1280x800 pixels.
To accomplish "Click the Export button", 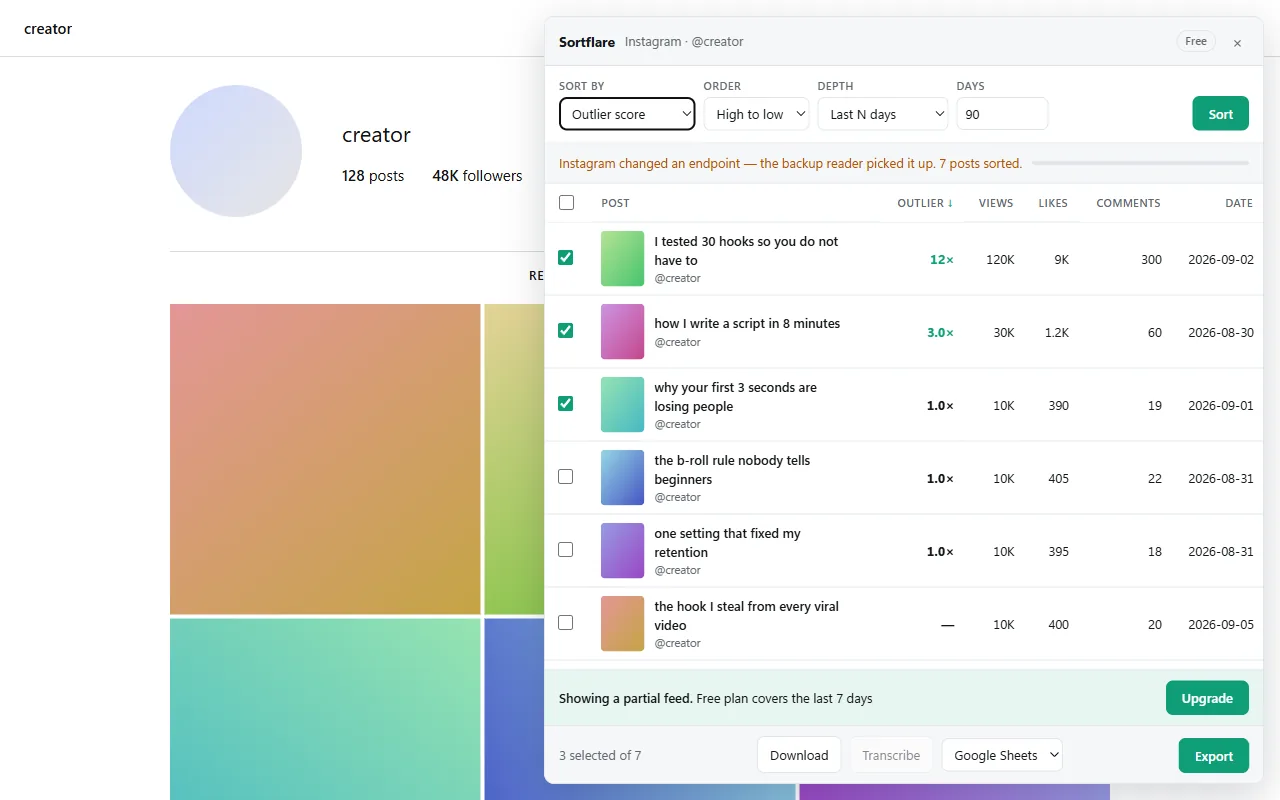I will 1214,756.
